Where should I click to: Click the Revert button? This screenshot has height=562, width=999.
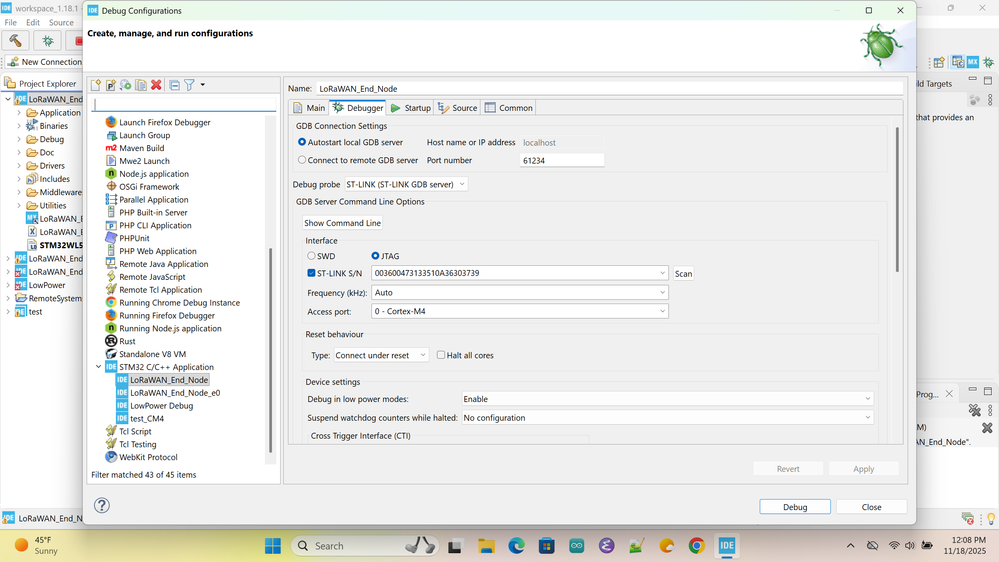coord(787,469)
